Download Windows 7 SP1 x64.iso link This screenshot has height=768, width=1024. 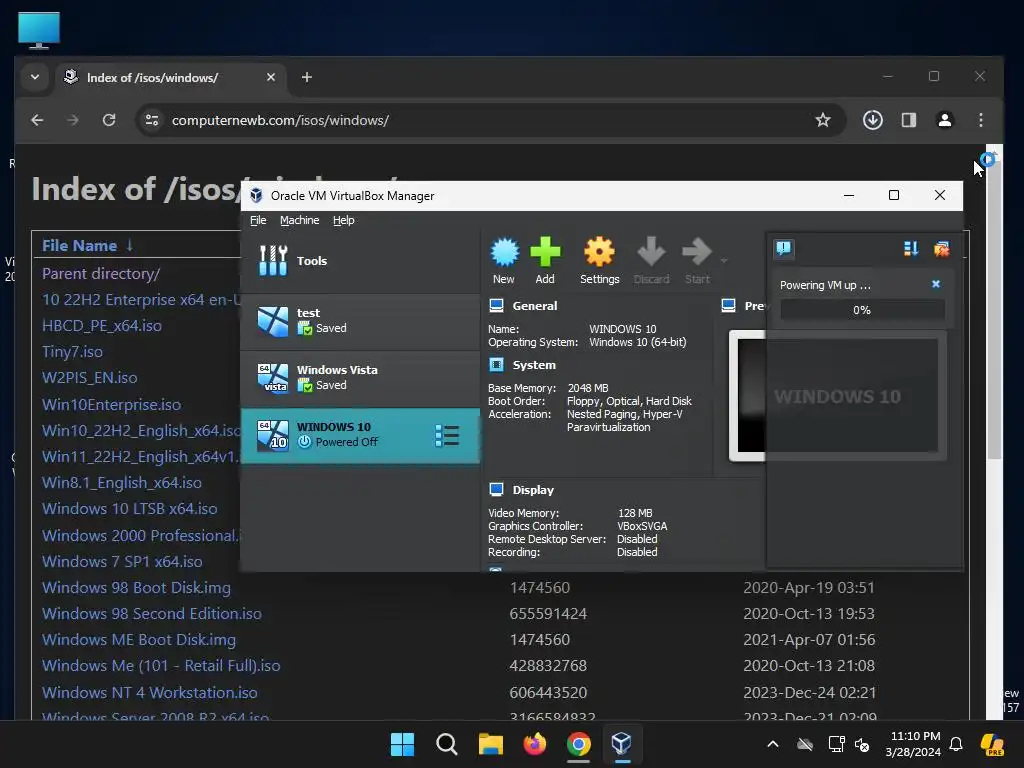pos(122,562)
